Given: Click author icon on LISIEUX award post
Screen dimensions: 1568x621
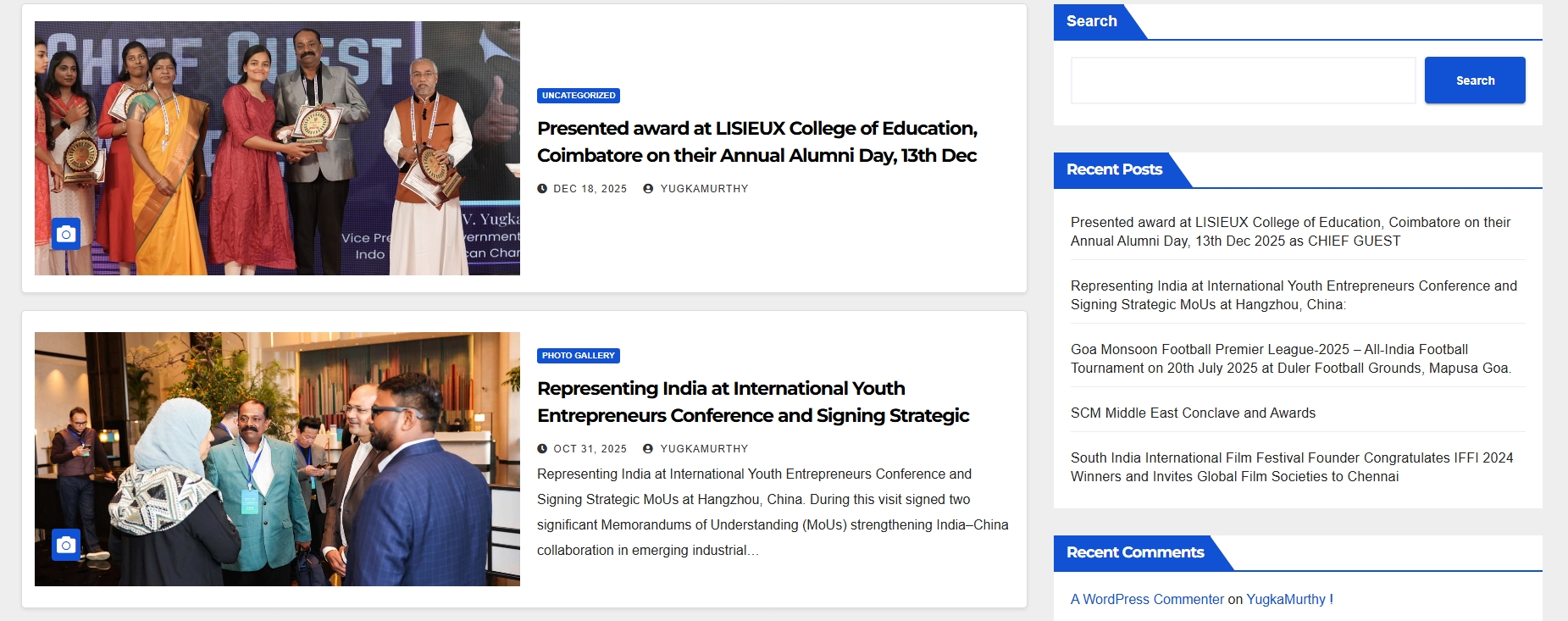Looking at the screenshot, I should point(648,189).
